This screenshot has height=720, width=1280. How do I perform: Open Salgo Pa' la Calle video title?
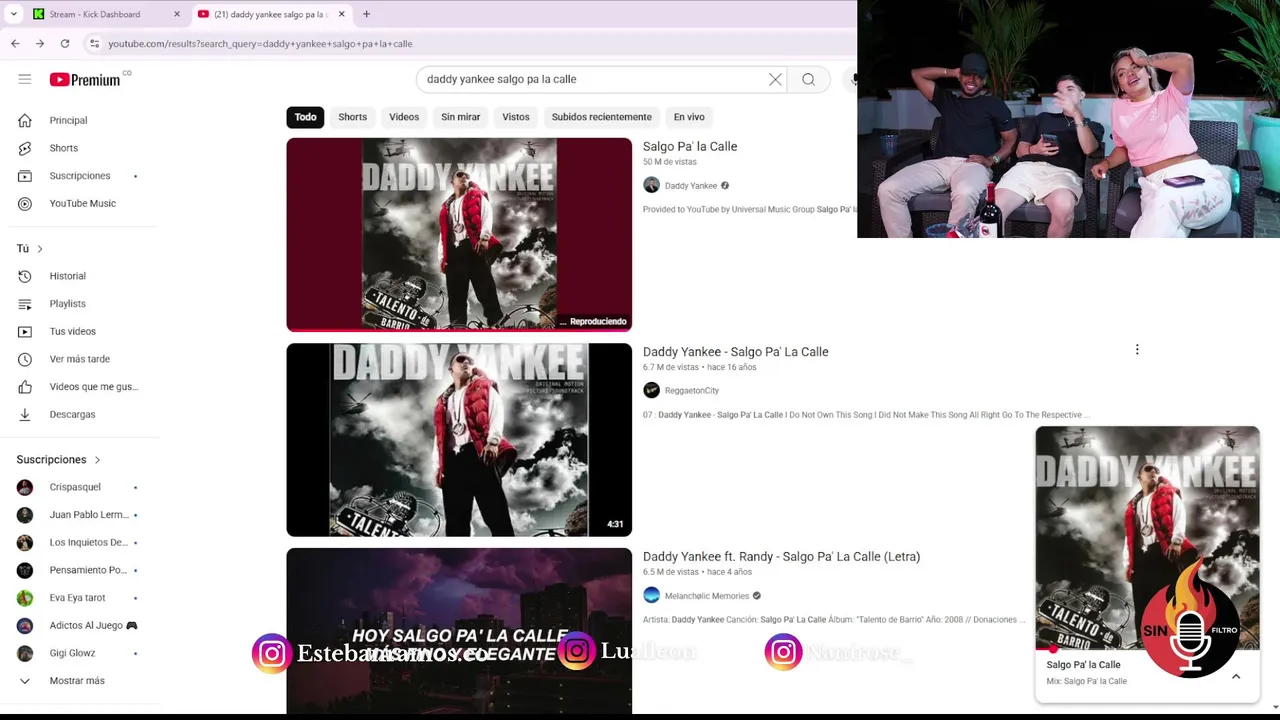[690, 146]
